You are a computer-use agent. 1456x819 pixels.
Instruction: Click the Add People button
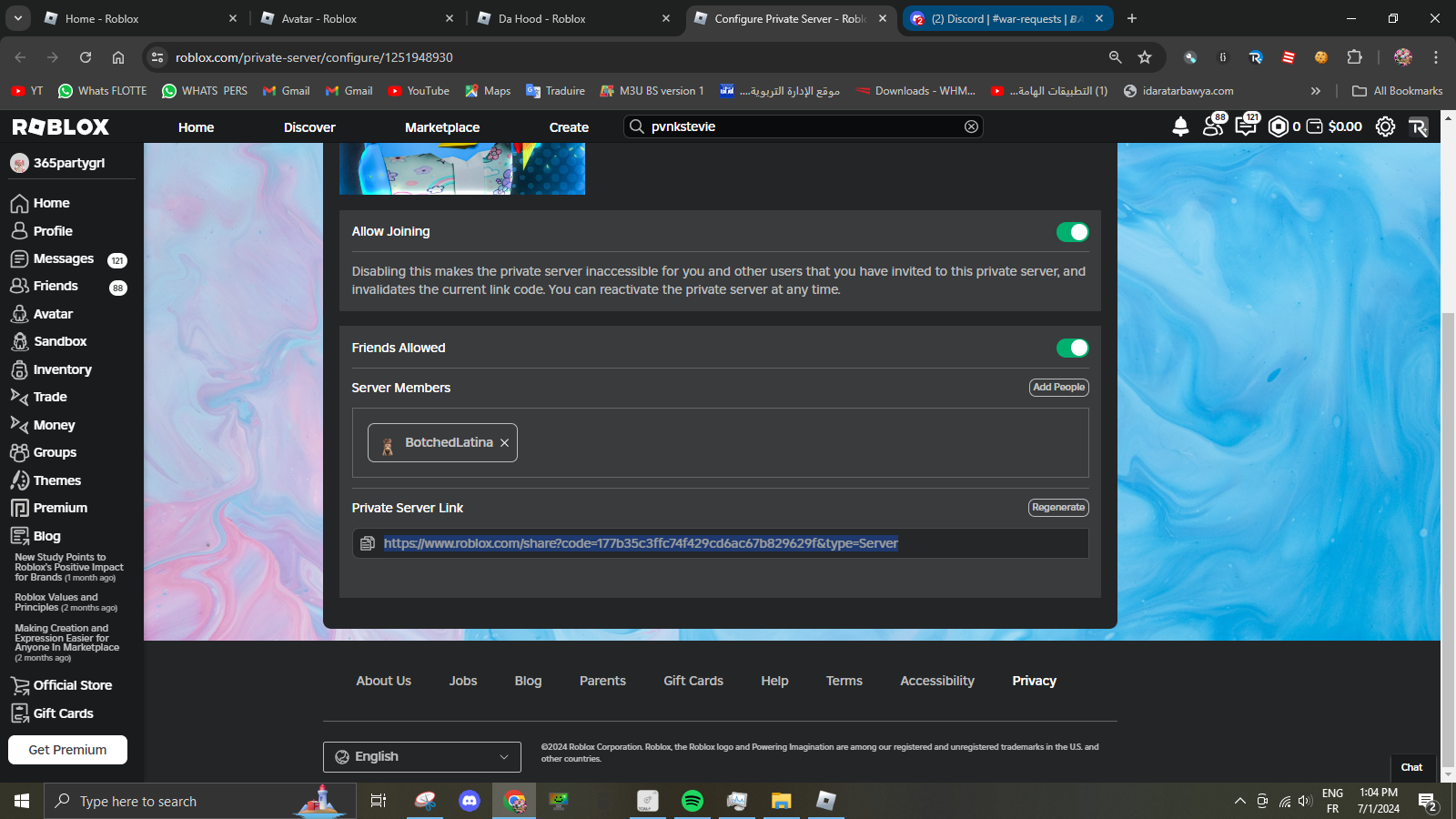point(1059,388)
